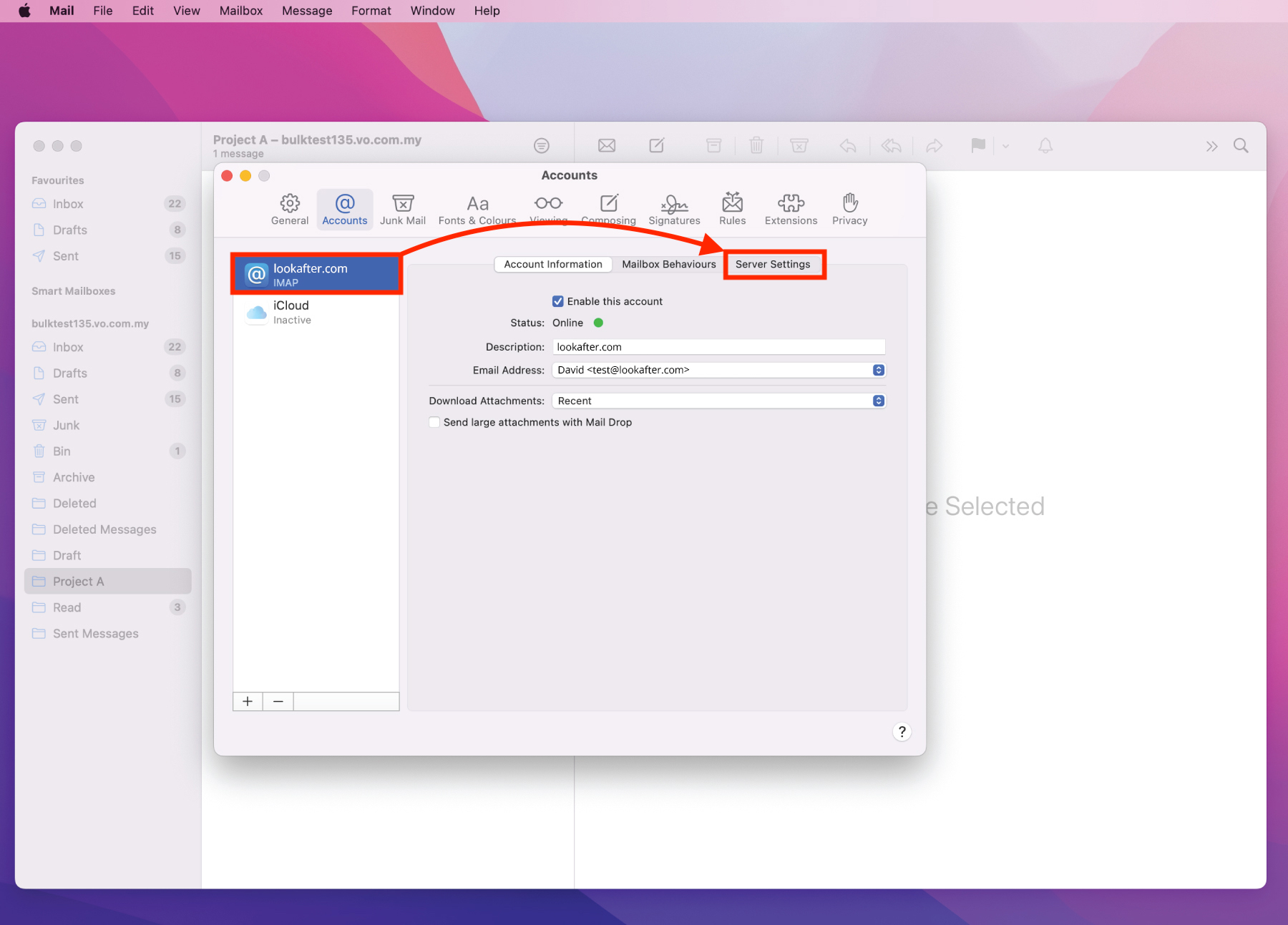Click the flag icon in toolbar
The width and height of the screenshot is (1288, 925).
(x=977, y=146)
